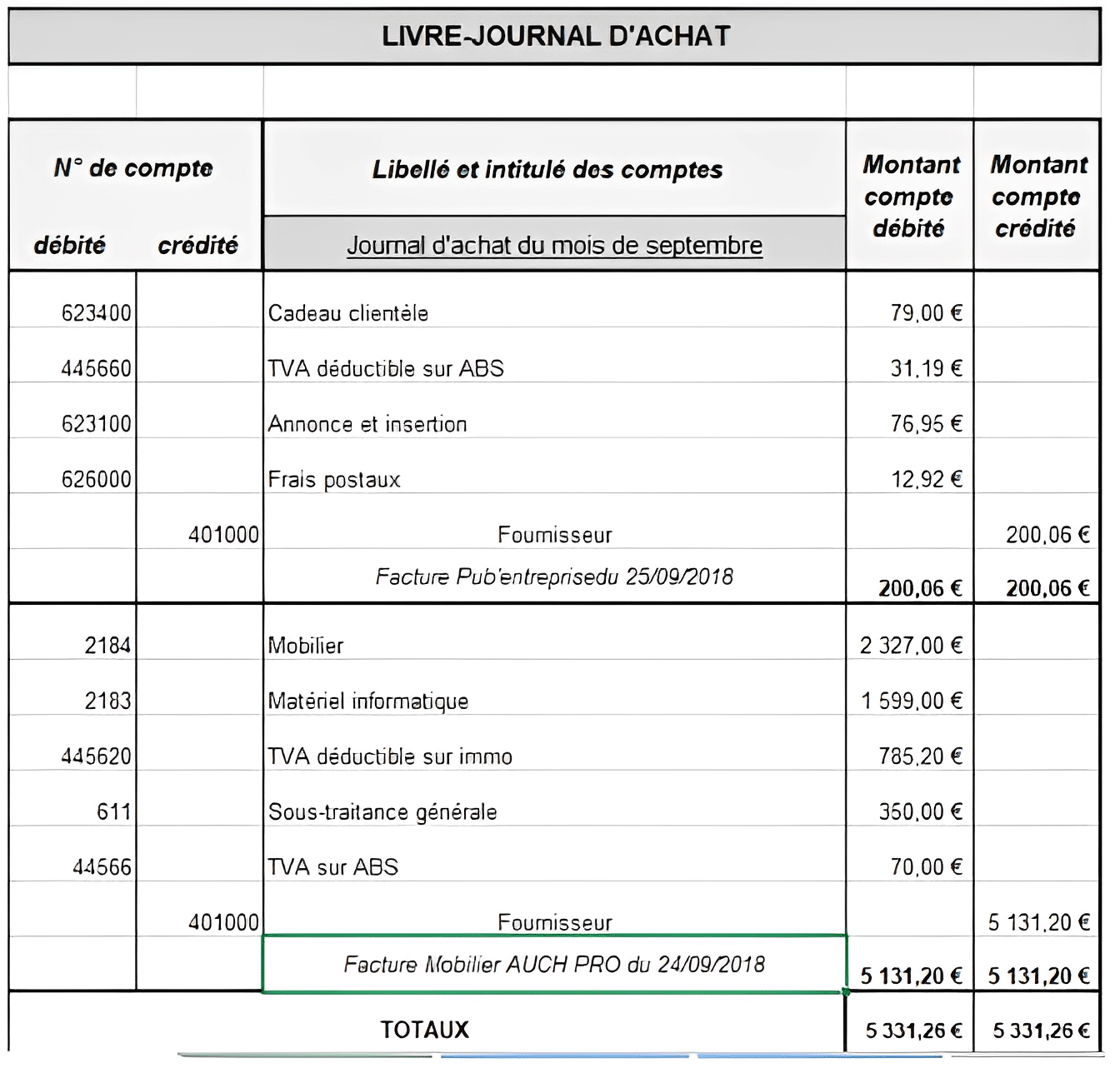Click the TVA déductible sur ABS cell

click(x=554, y=368)
